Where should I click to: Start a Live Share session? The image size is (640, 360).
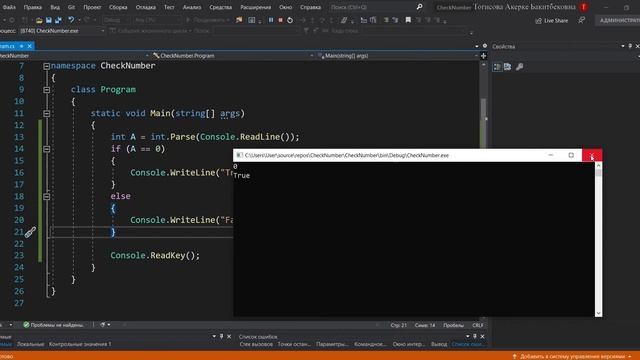(x=551, y=20)
